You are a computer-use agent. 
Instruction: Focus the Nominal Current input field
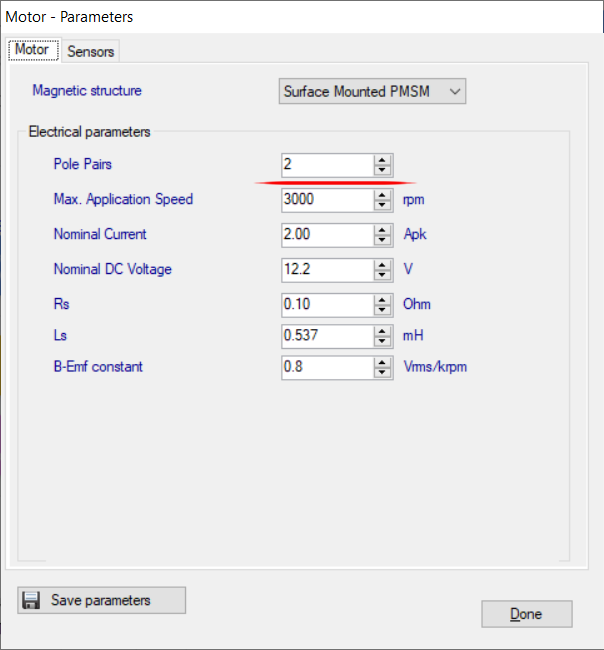327,235
